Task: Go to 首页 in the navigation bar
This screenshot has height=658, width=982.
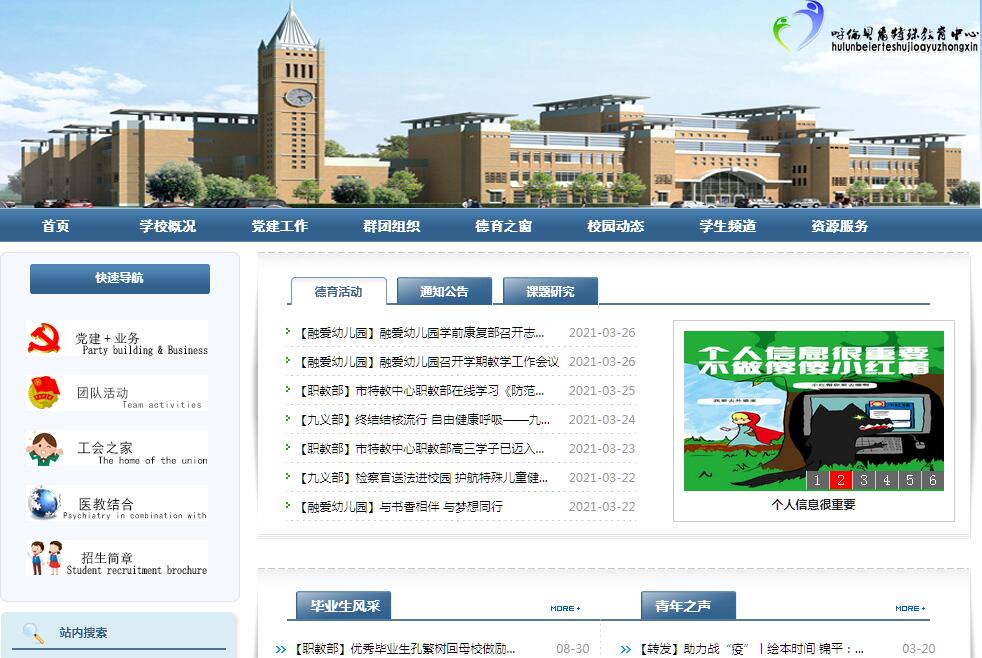Action: click(x=56, y=226)
